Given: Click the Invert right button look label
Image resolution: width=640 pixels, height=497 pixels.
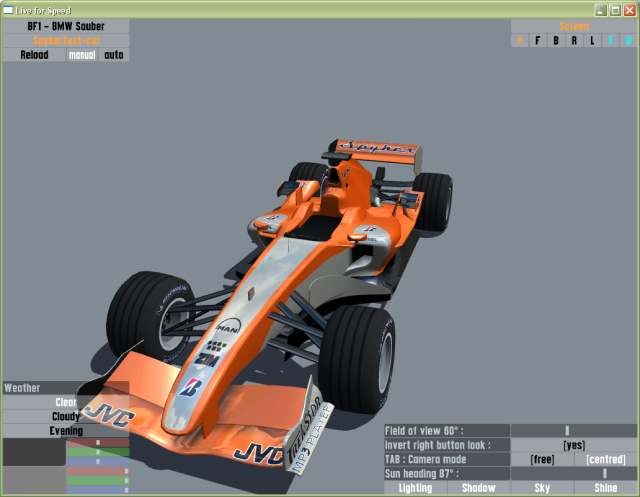Looking at the screenshot, I should [447, 445].
